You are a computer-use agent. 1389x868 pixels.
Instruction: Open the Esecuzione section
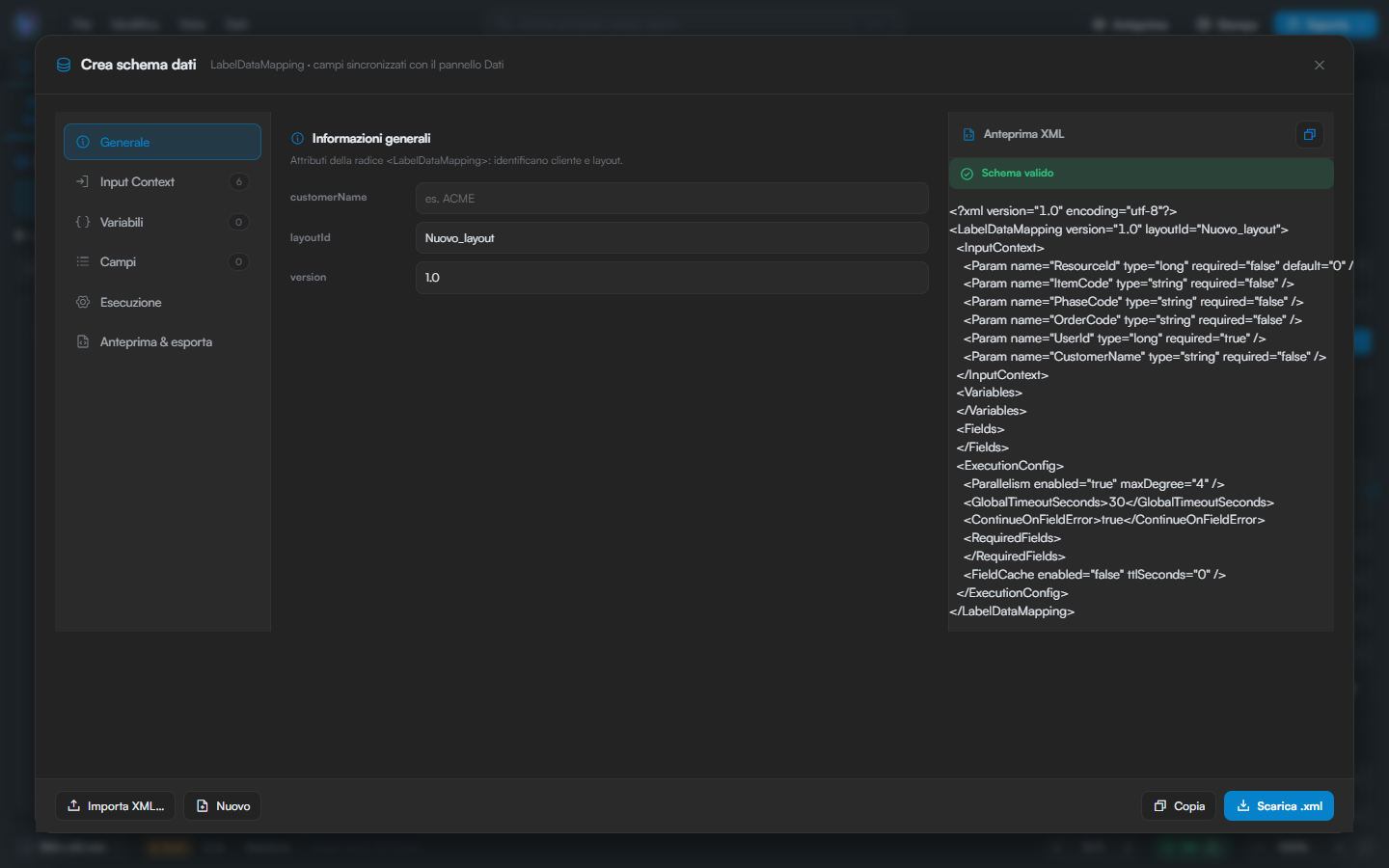162,302
